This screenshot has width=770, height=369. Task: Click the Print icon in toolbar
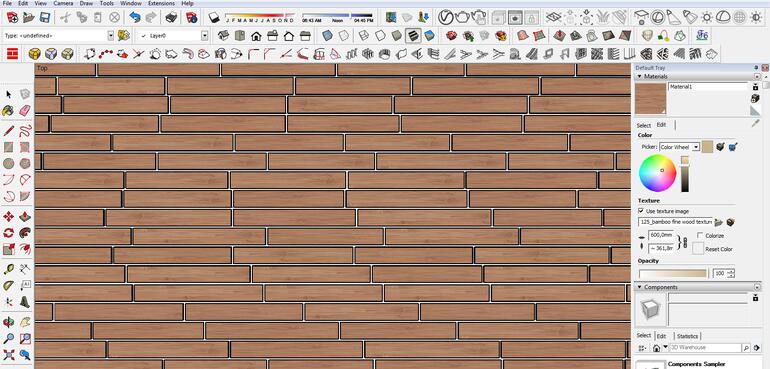point(171,18)
